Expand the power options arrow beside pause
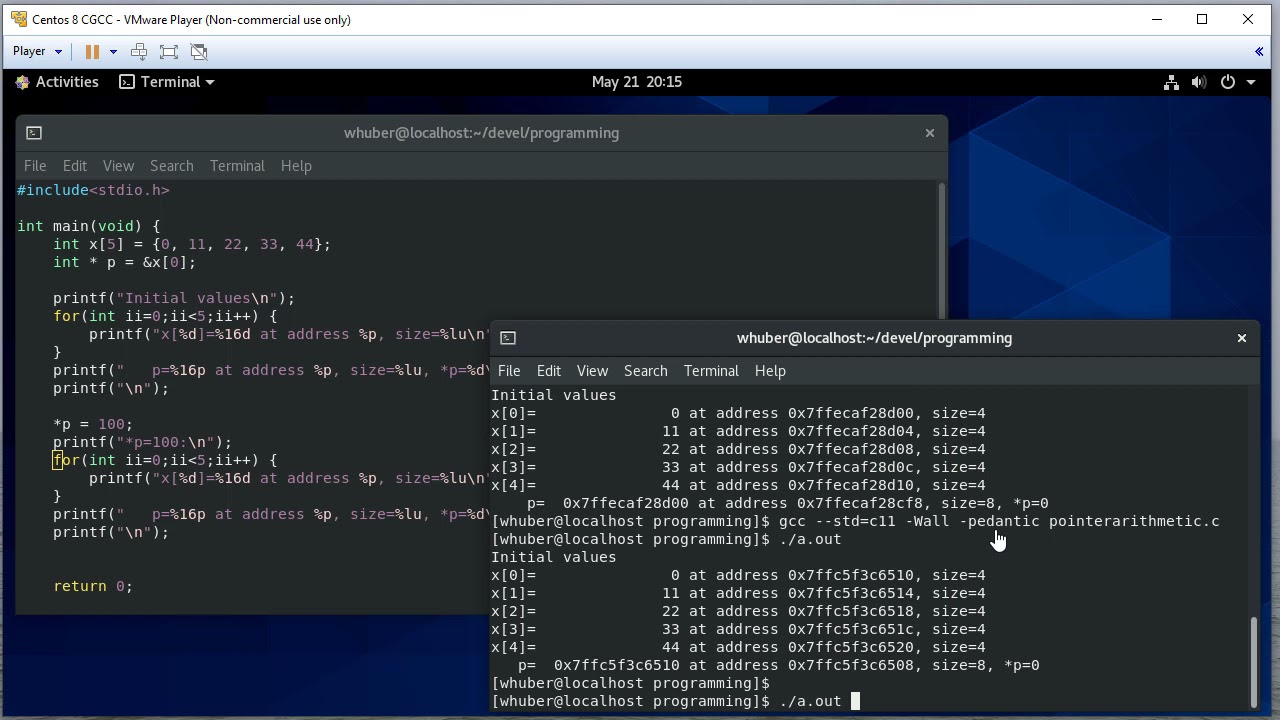Image resolution: width=1280 pixels, height=720 pixels. 113,51
